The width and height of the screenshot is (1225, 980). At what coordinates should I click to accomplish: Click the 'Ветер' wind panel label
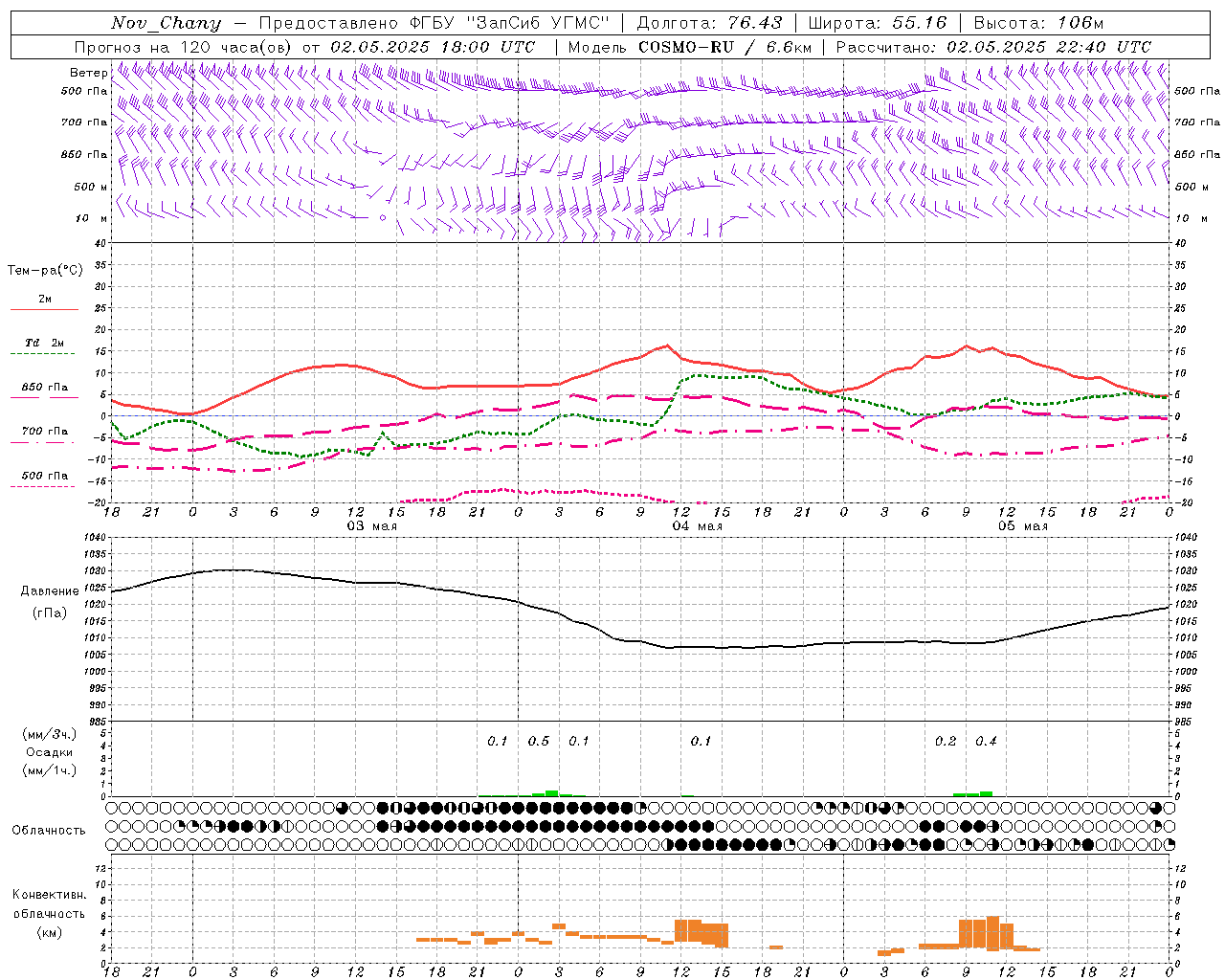(x=88, y=73)
